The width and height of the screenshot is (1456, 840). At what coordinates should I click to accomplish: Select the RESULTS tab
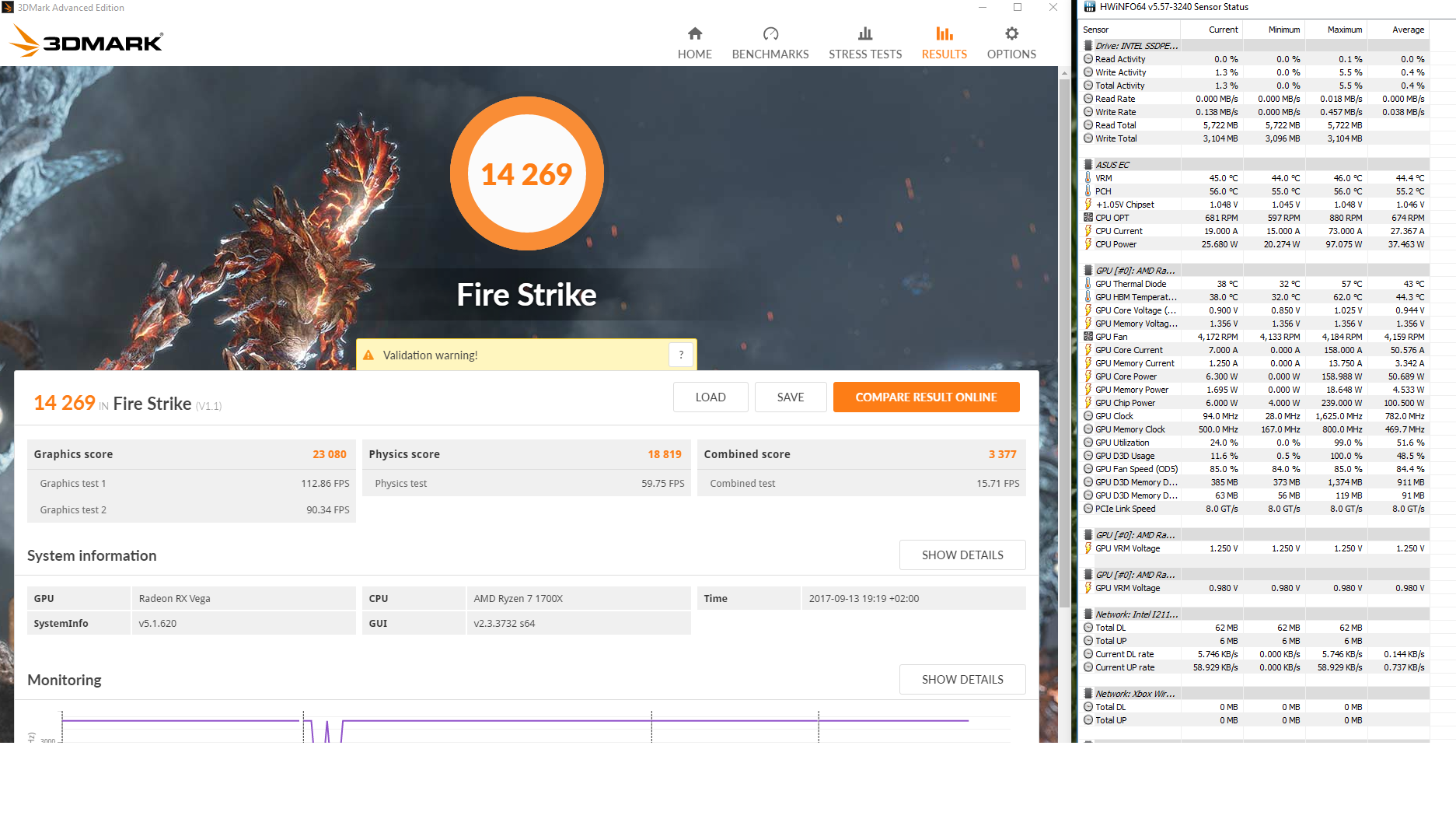(944, 44)
